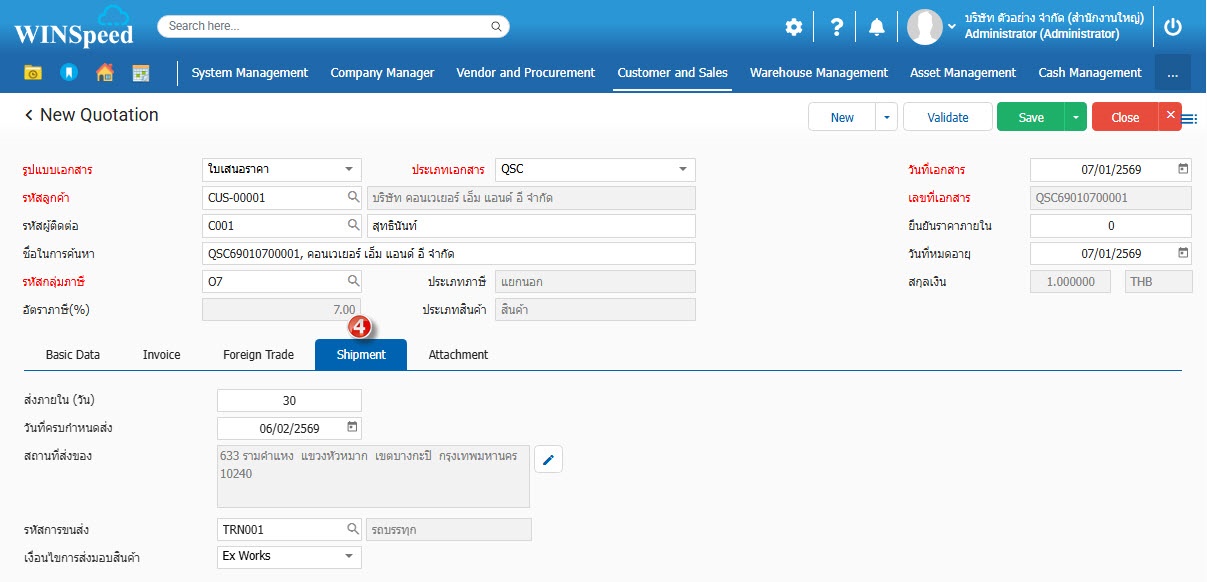Screen dimensions: 1207x582
Task: Expand the New button dropdown arrow
Action: 886,117
